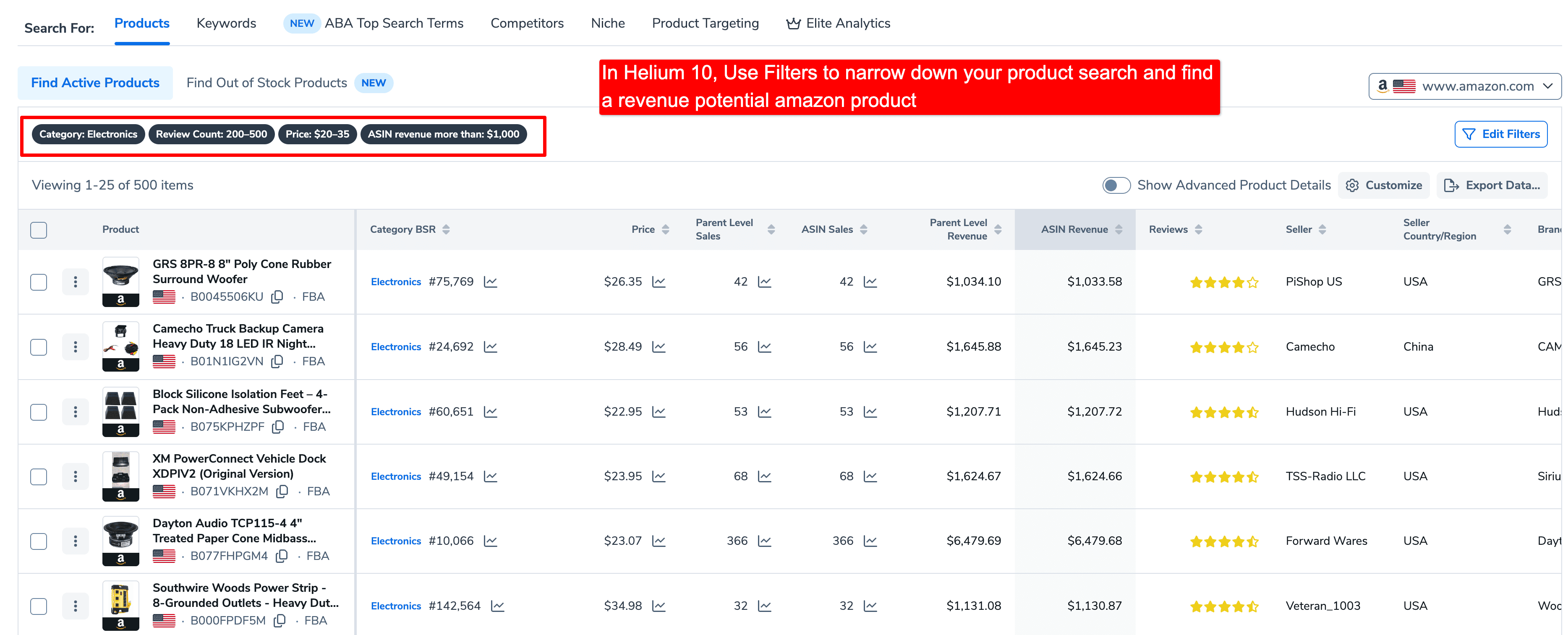Sort by Reviews column

point(1199,229)
